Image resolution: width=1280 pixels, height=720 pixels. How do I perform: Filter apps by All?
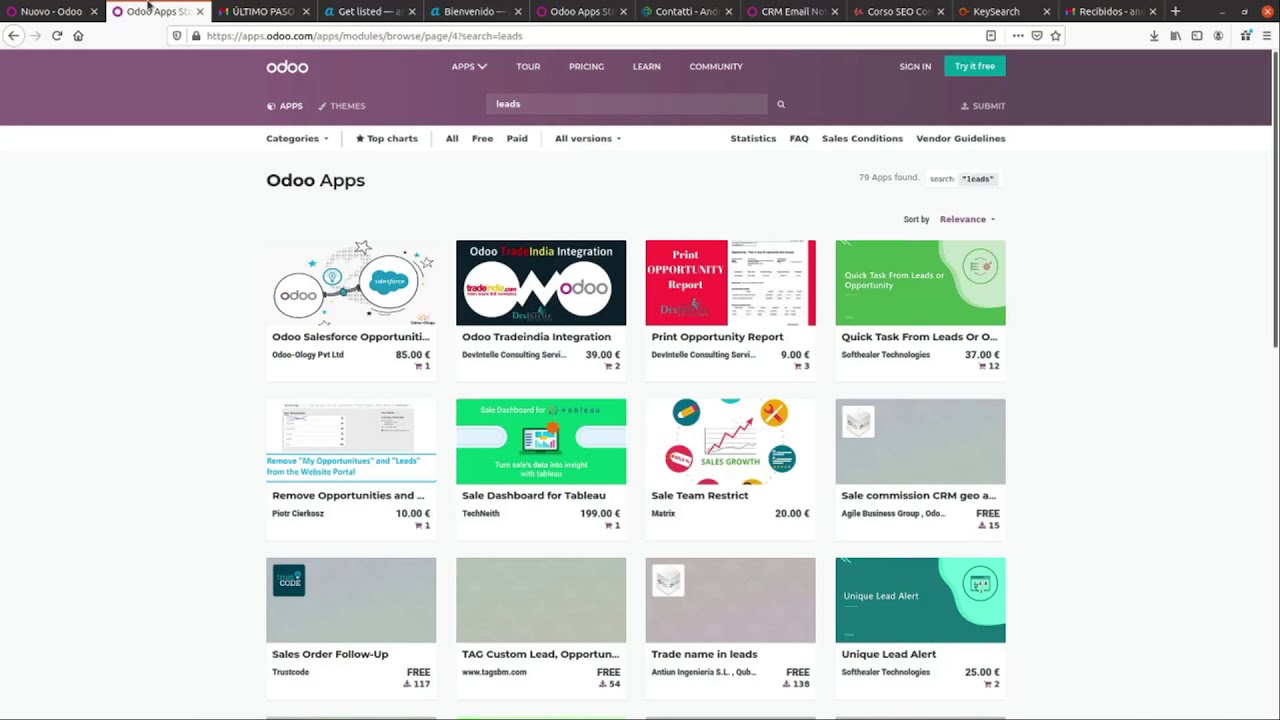[x=452, y=139]
